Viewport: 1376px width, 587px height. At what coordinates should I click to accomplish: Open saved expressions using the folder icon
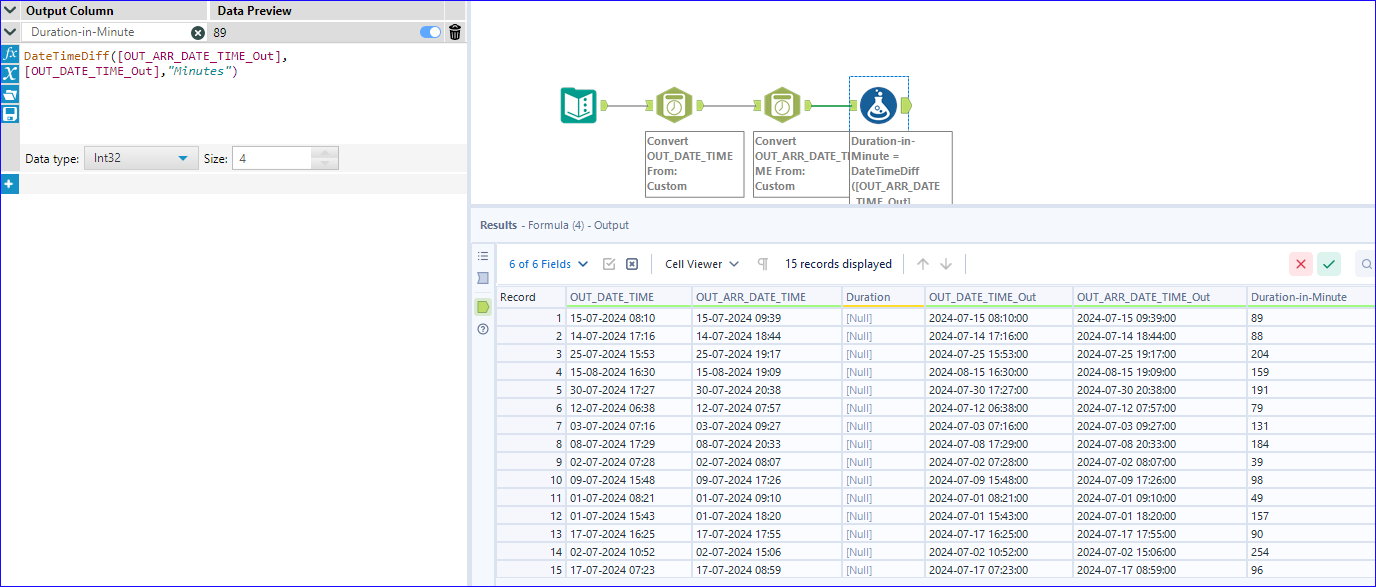pos(10,94)
